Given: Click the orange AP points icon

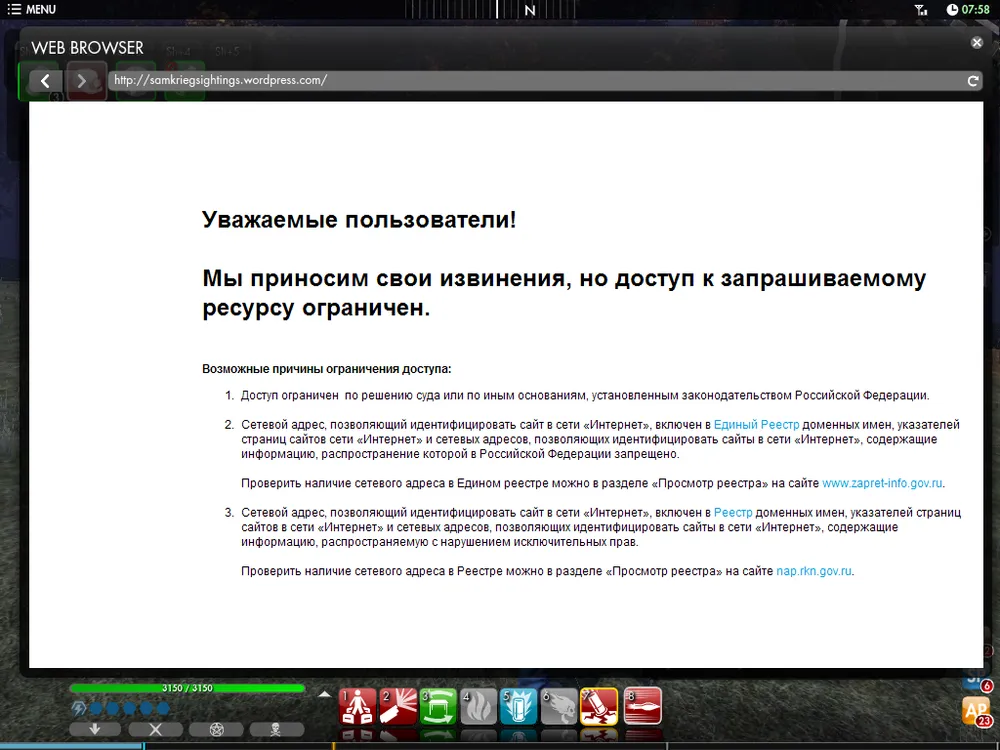Looking at the screenshot, I should (x=975, y=711).
